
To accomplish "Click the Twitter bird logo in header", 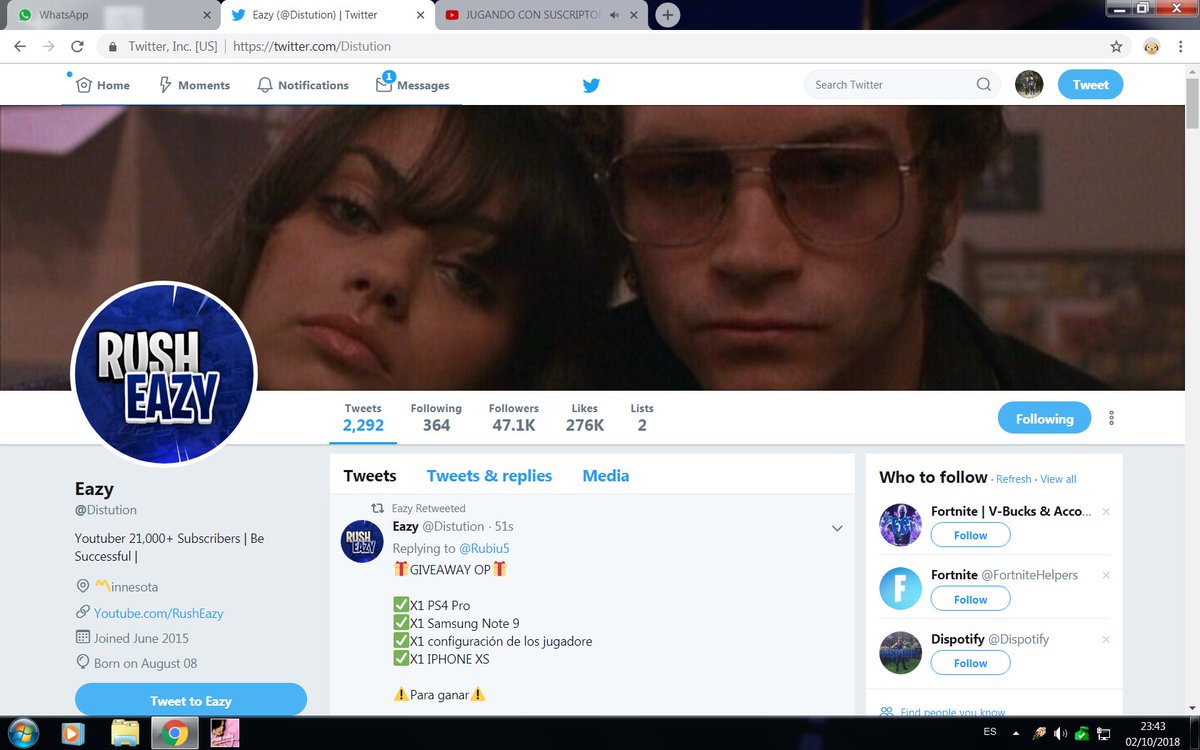I will [x=591, y=85].
